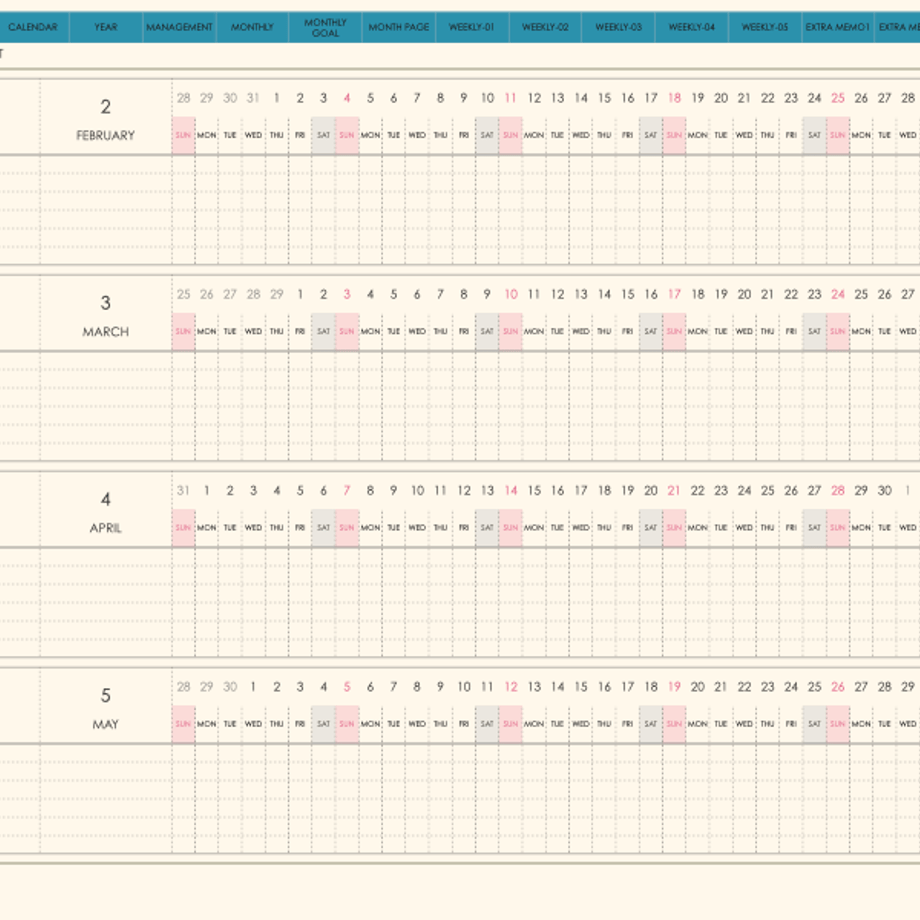Click SUN label under March 17
This screenshot has height=920, width=920.
(x=674, y=332)
